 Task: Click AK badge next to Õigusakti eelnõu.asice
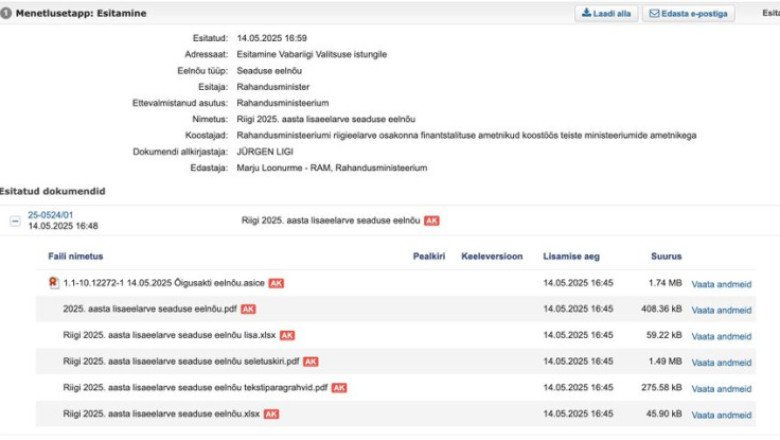click(276, 283)
